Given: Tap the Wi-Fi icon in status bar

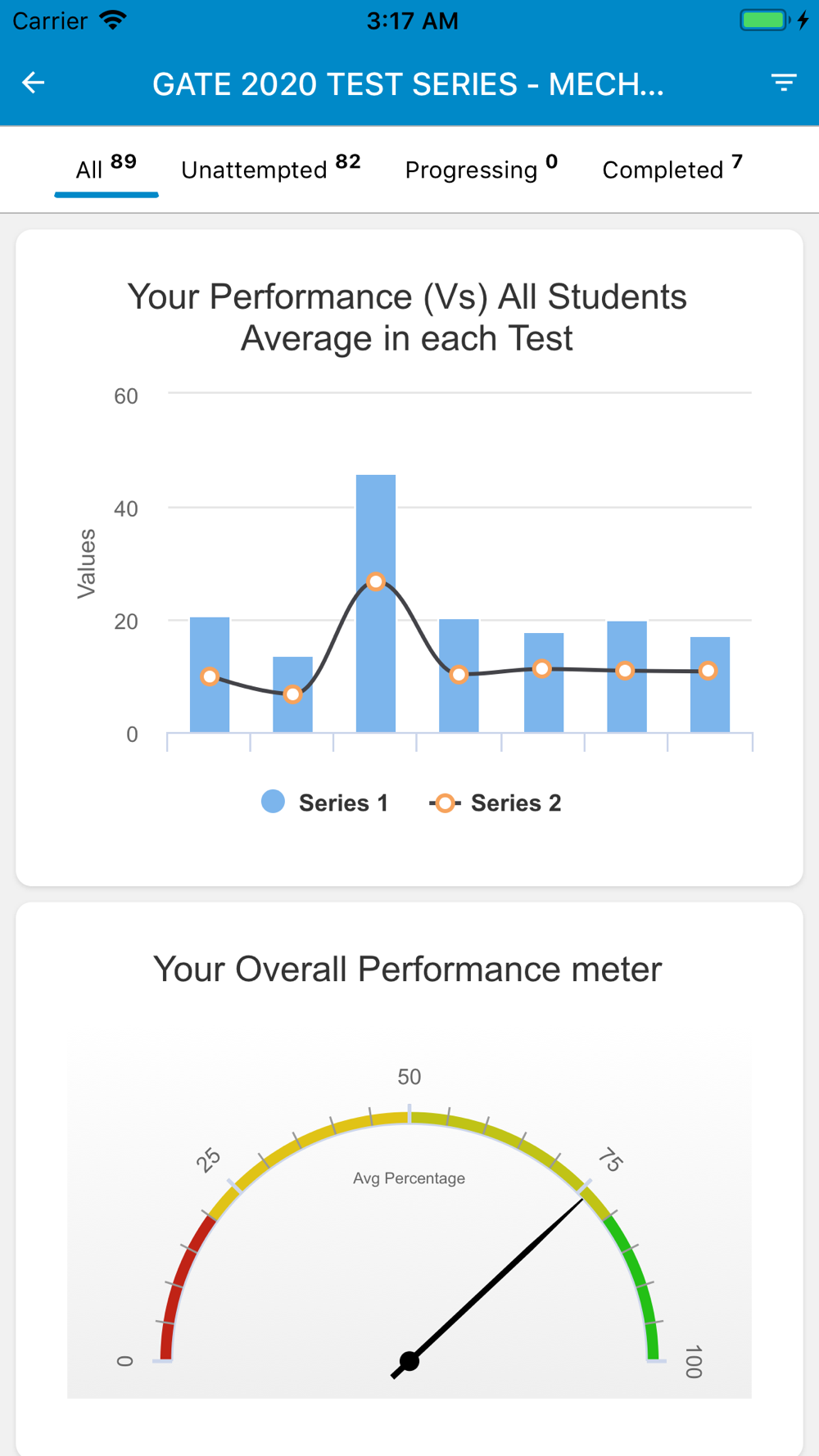Looking at the screenshot, I should point(113,20).
